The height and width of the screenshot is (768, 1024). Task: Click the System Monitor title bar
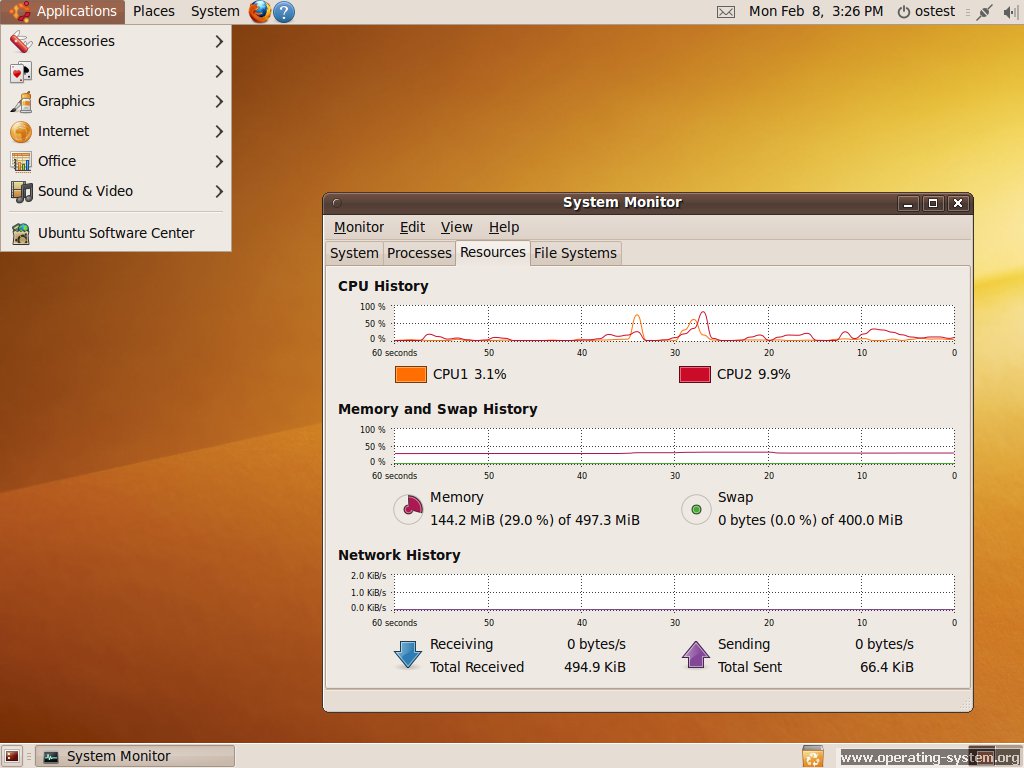(x=622, y=202)
